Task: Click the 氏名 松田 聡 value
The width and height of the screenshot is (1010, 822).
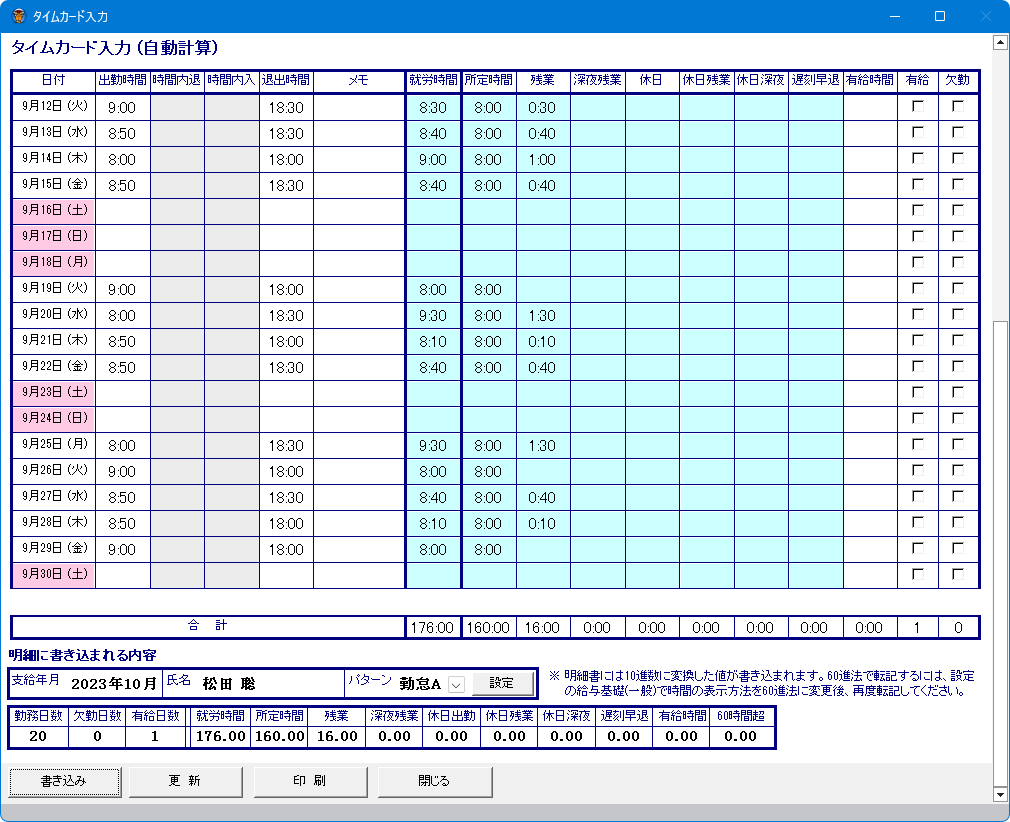Action: tap(229, 684)
